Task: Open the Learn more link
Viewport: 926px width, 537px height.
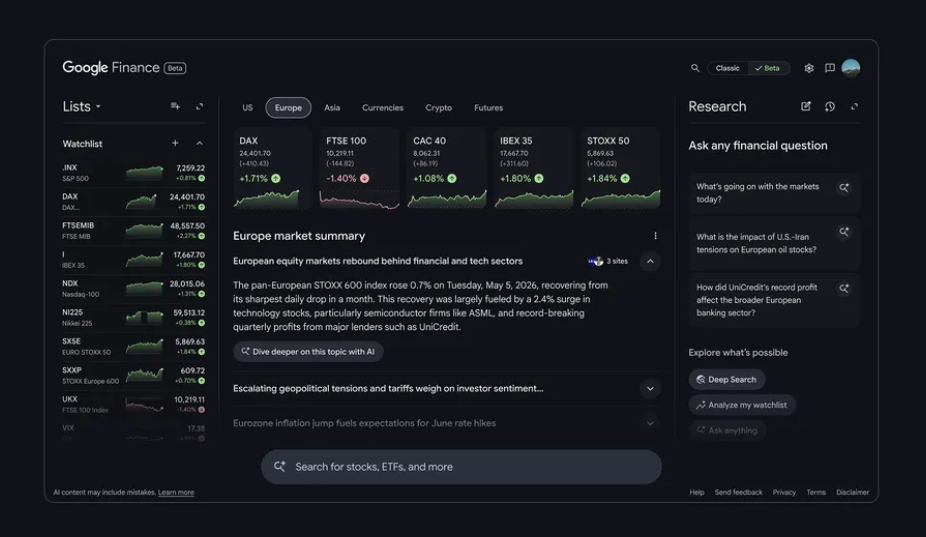Action: tap(176, 493)
